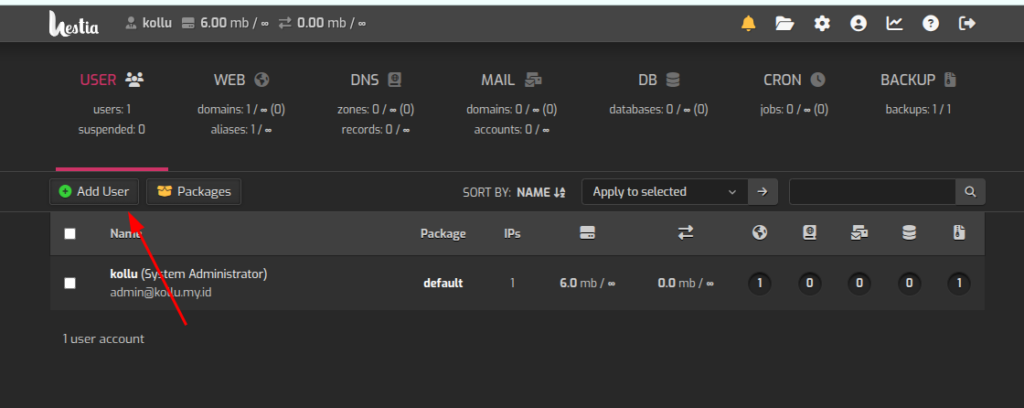Open the file manager folder icon
The height and width of the screenshot is (408, 1024).
tap(785, 24)
